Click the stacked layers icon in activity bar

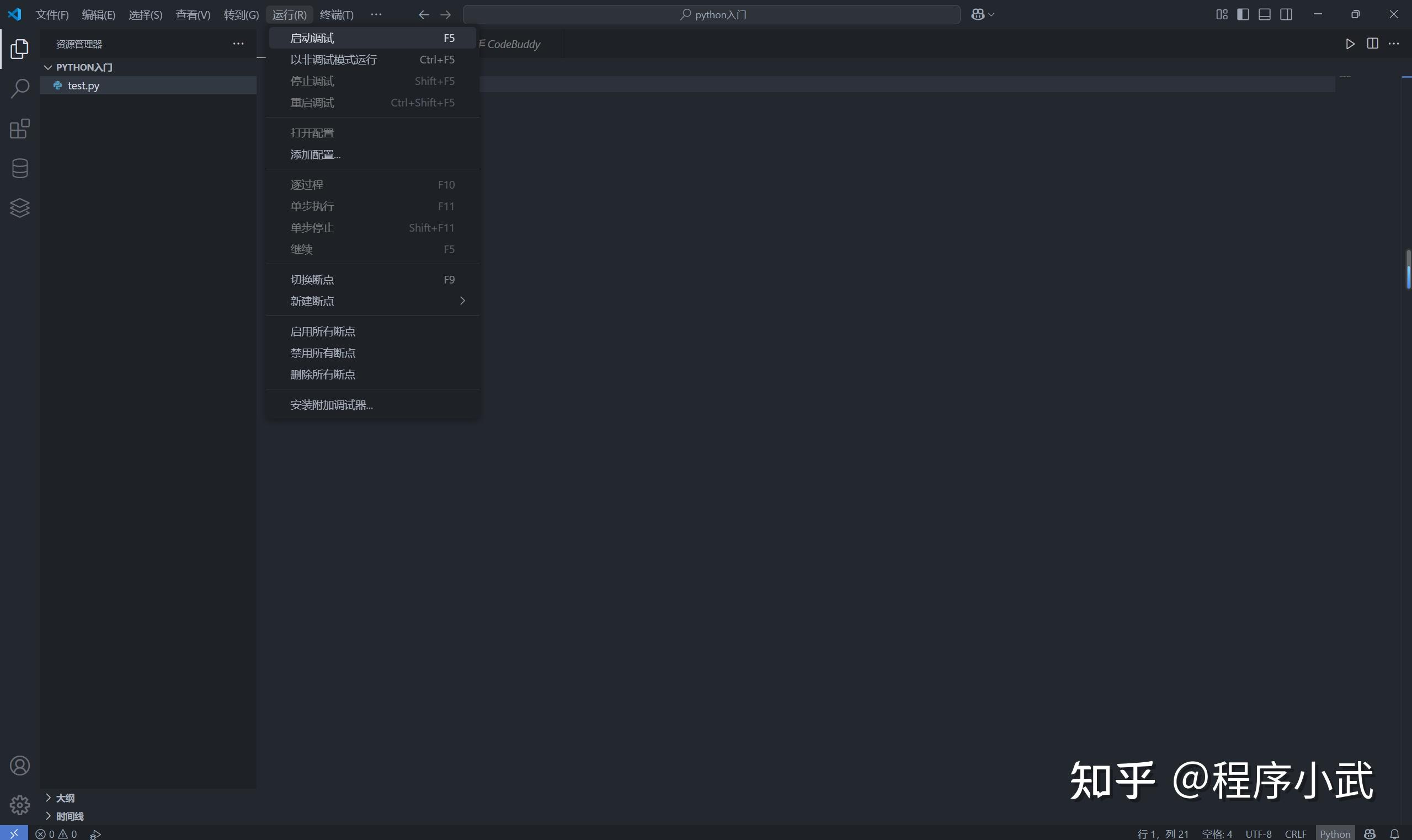click(20, 208)
